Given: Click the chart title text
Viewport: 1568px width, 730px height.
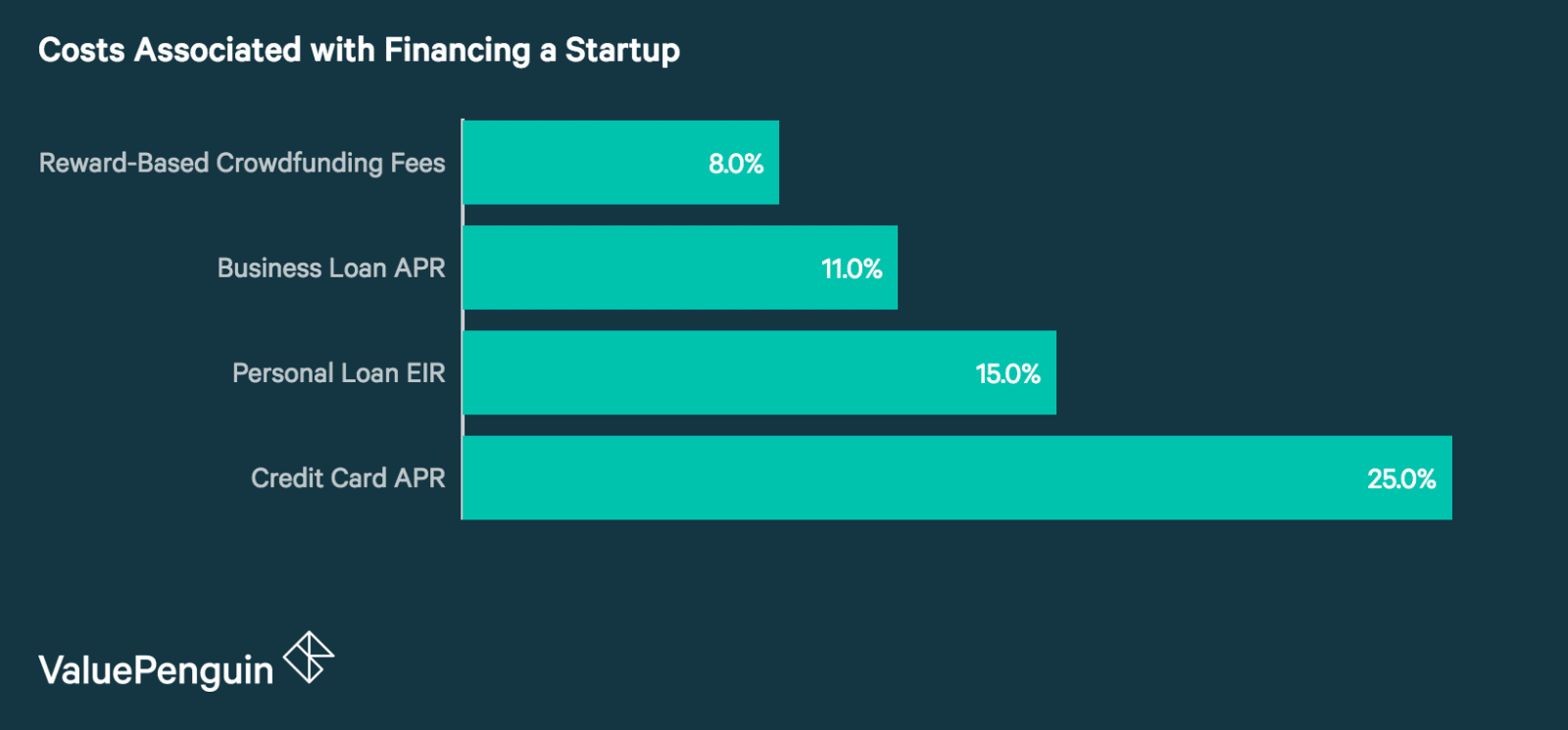Looking at the screenshot, I should pyautogui.click(x=359, y=50).
